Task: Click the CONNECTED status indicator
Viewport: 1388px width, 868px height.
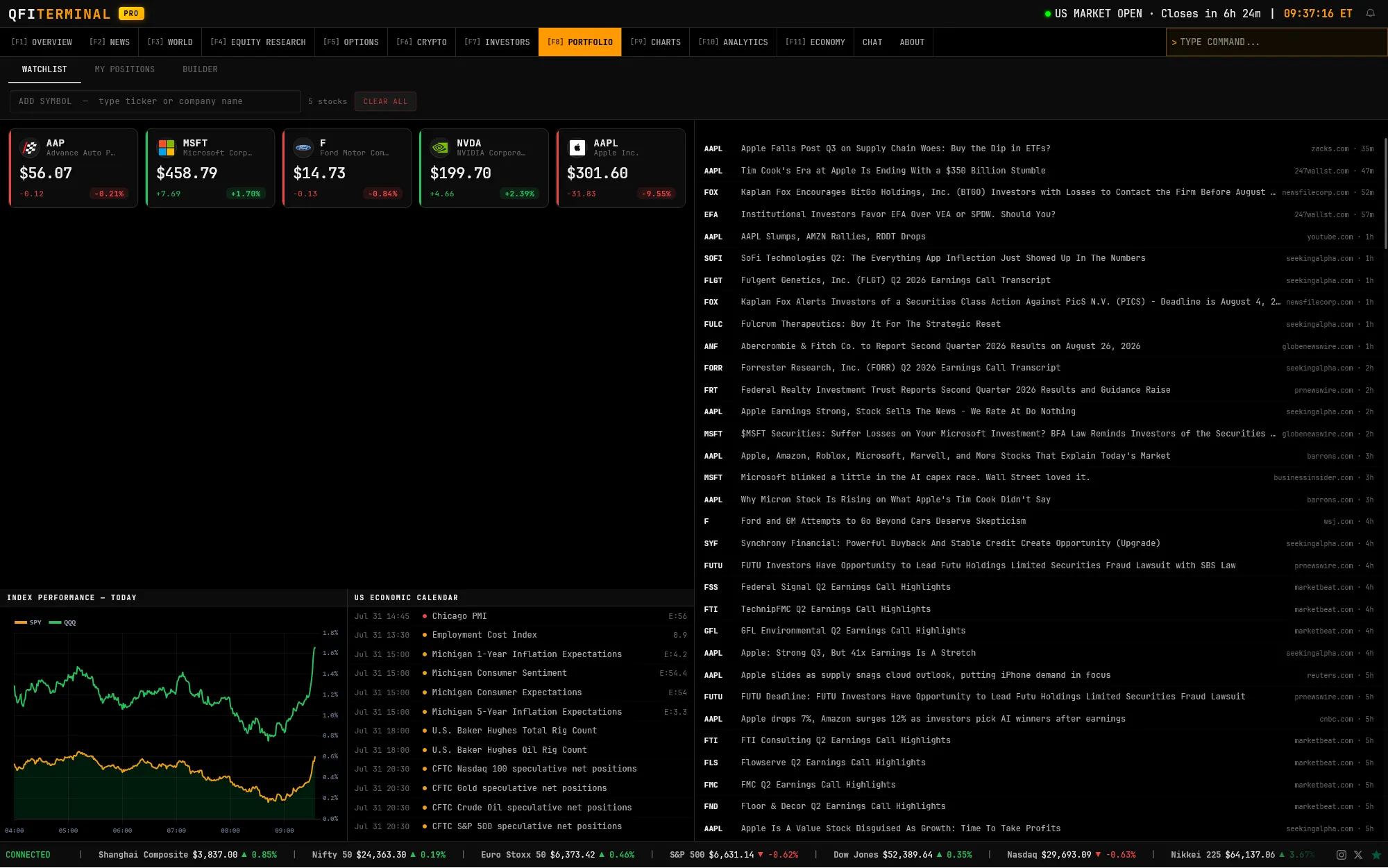Action: pyautogui.click(x=28, y=855)
